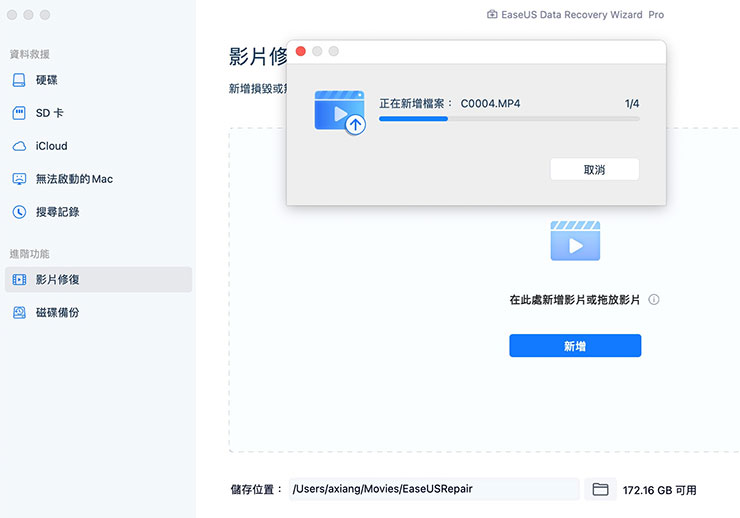The width and height of the screenshot is (740, 518).
Task: Click the file adding progress bar
Action: coord(509,119)
